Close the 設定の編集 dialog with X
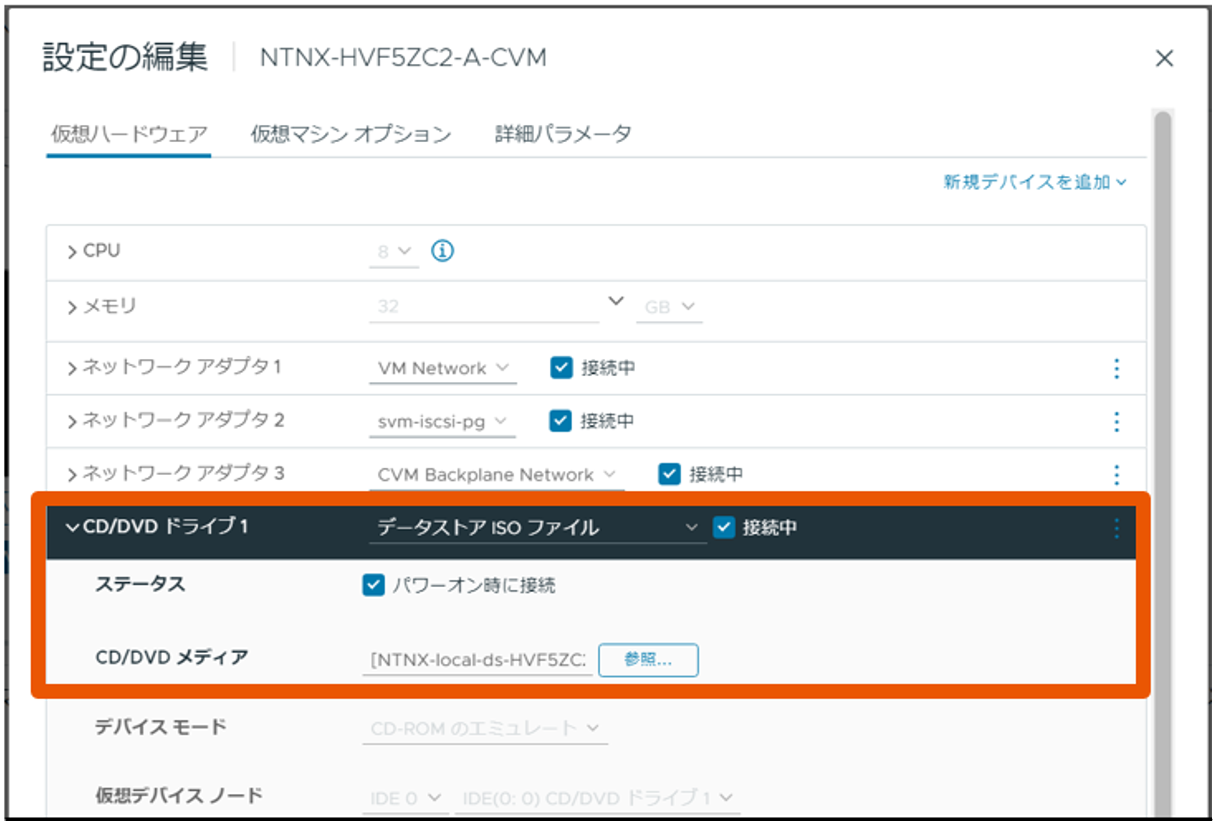Screen dimensions: 1213x821 (1164, 59)
